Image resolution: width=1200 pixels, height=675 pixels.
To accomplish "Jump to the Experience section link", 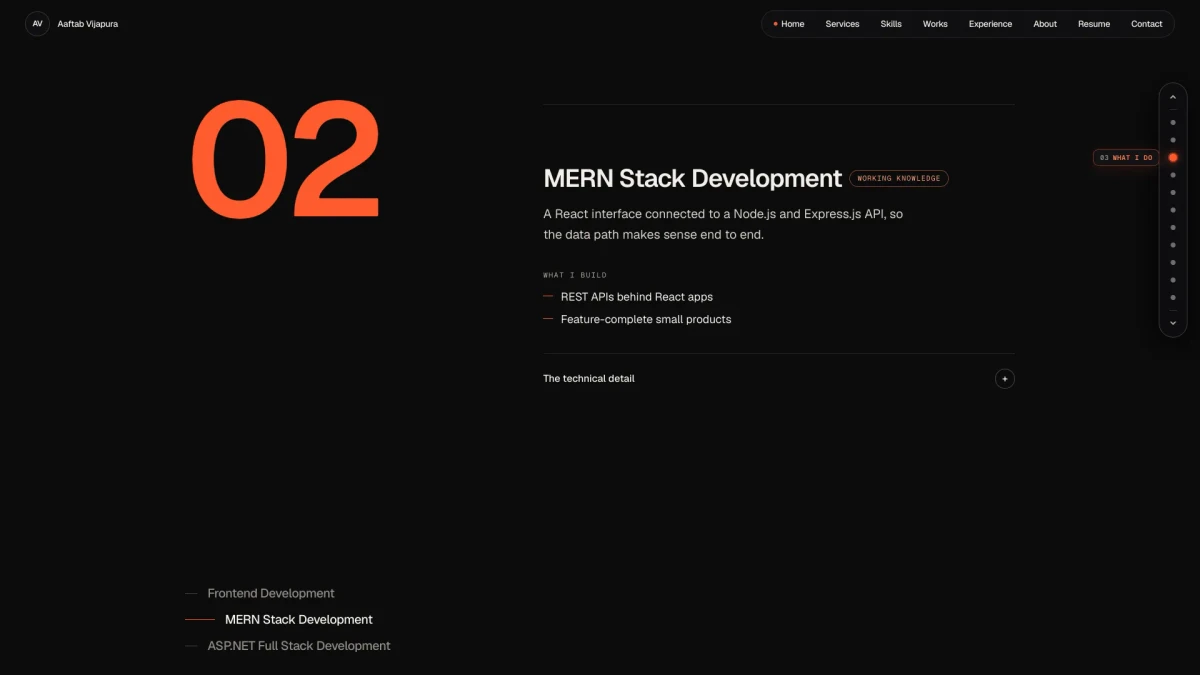I will (990, 24).
